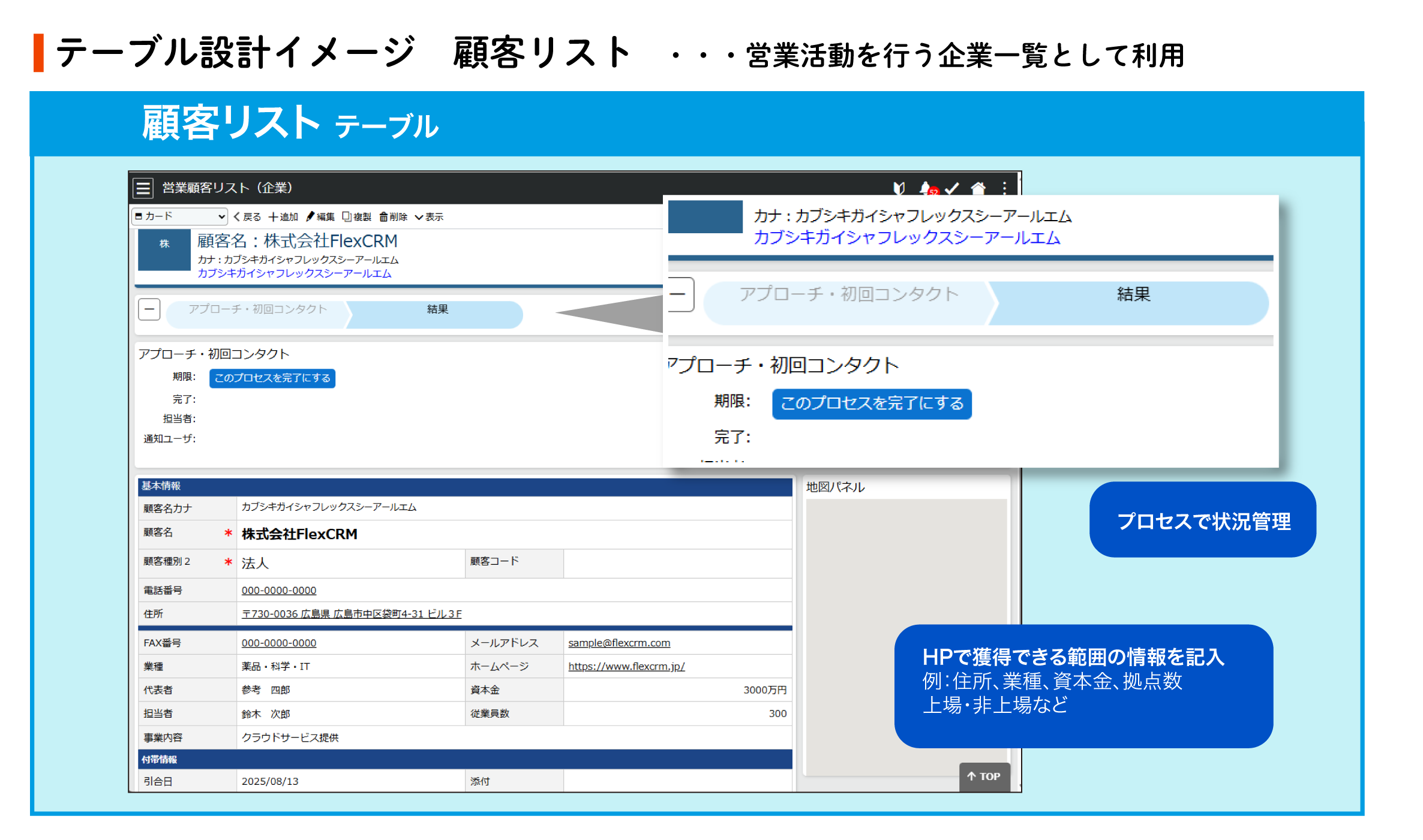Open the https://www.flexcrm.jp/ homepage link

coord(626,666)
